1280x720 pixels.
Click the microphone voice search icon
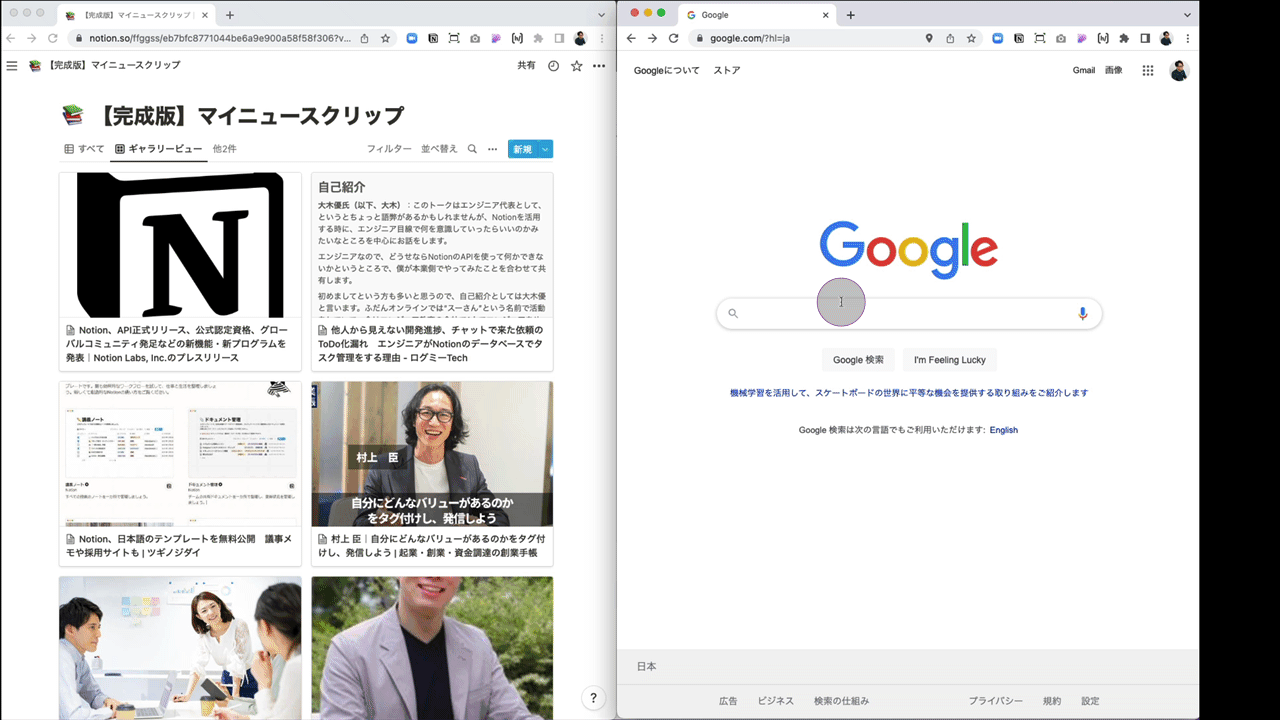tap(1082, 313)
